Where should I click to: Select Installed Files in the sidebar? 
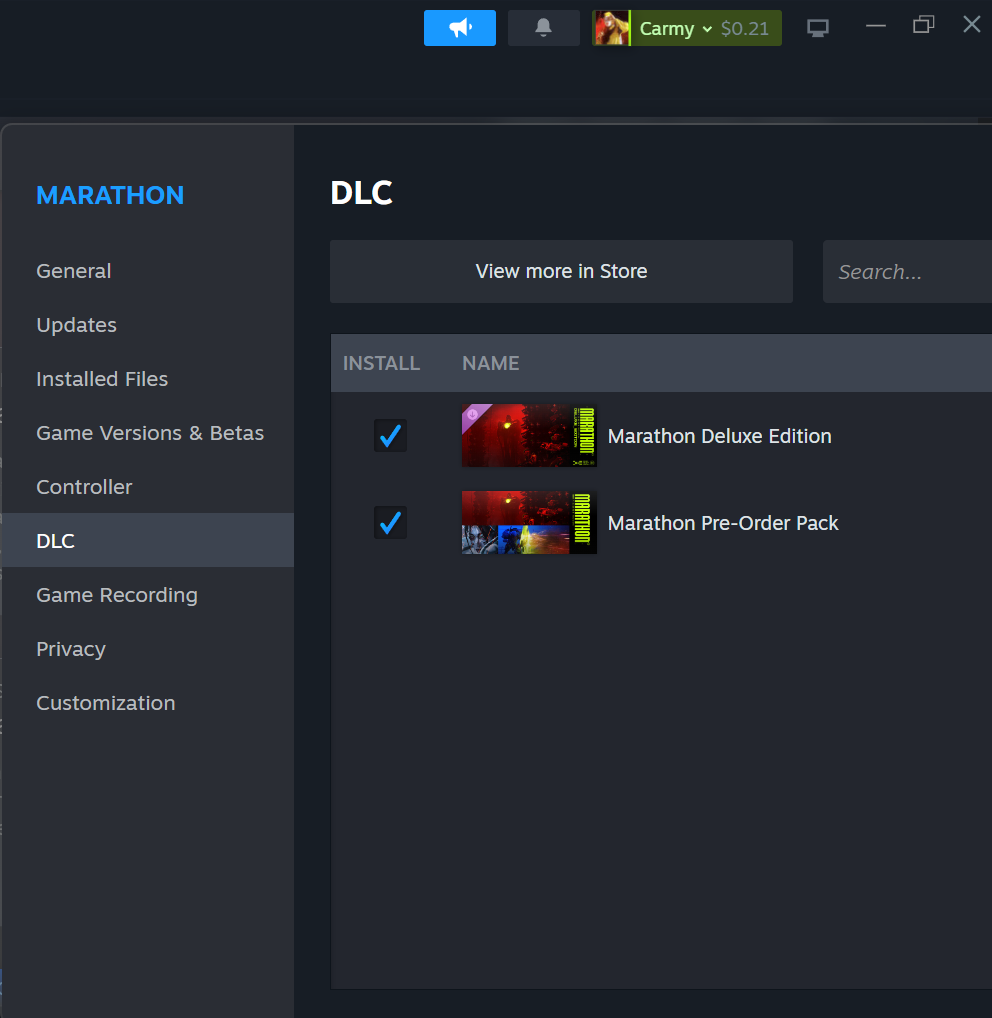[x=102, y=379]
